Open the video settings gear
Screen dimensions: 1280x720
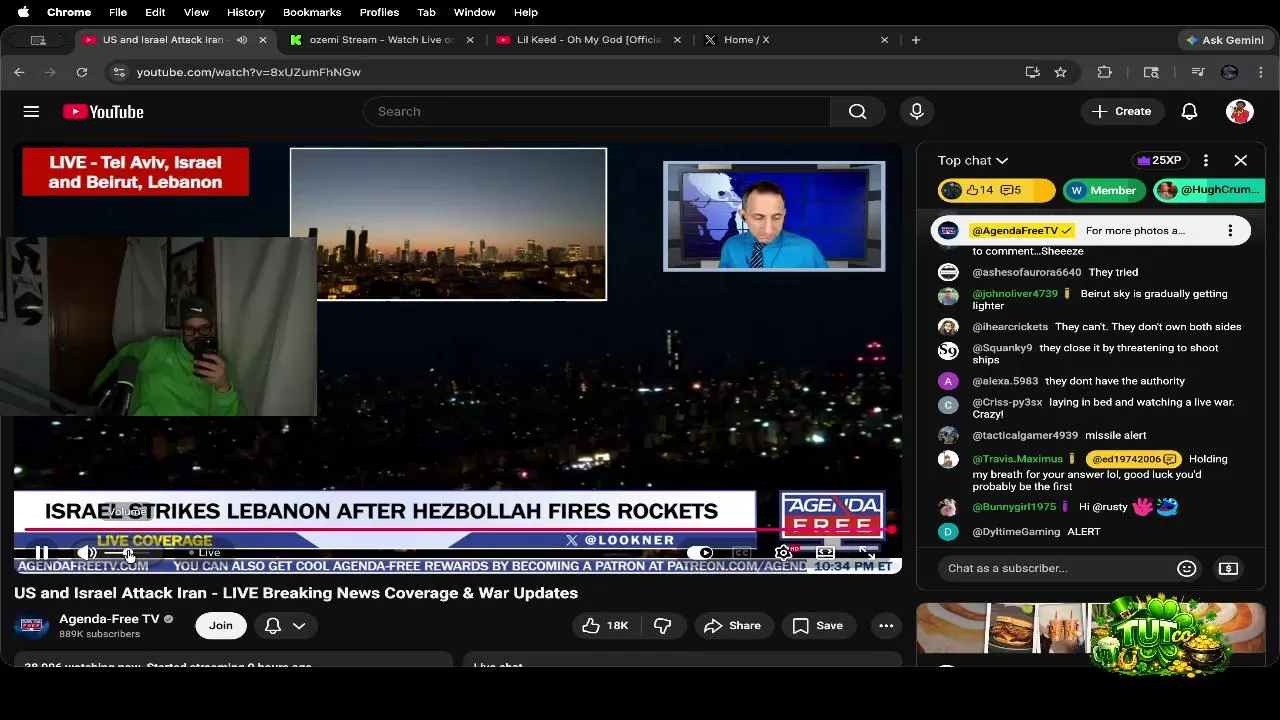point(783,552)
